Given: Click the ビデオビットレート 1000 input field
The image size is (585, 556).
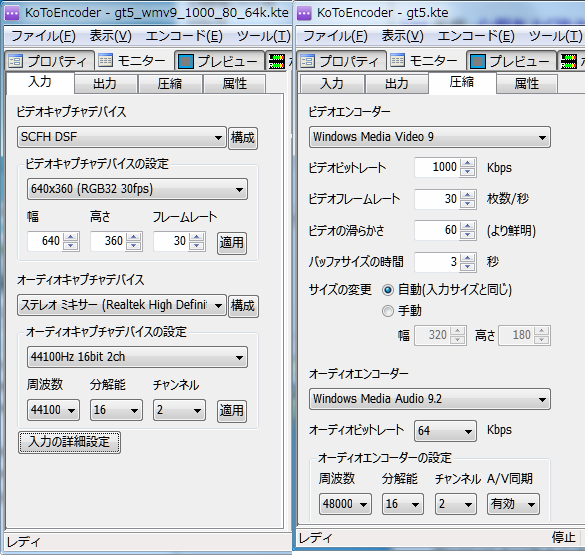Looking at the screenshot, I should click(x=437, y=167).
